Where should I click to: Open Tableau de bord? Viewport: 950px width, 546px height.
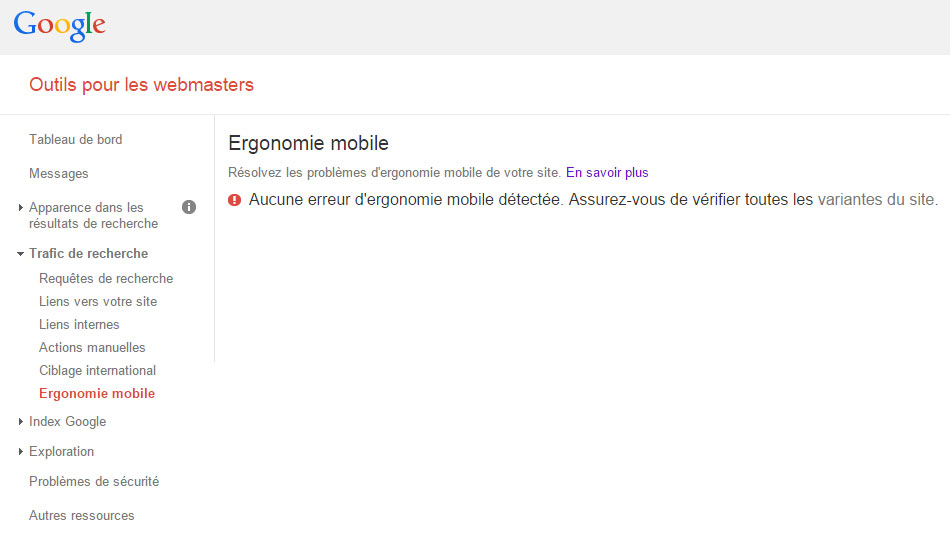(76, 139)
